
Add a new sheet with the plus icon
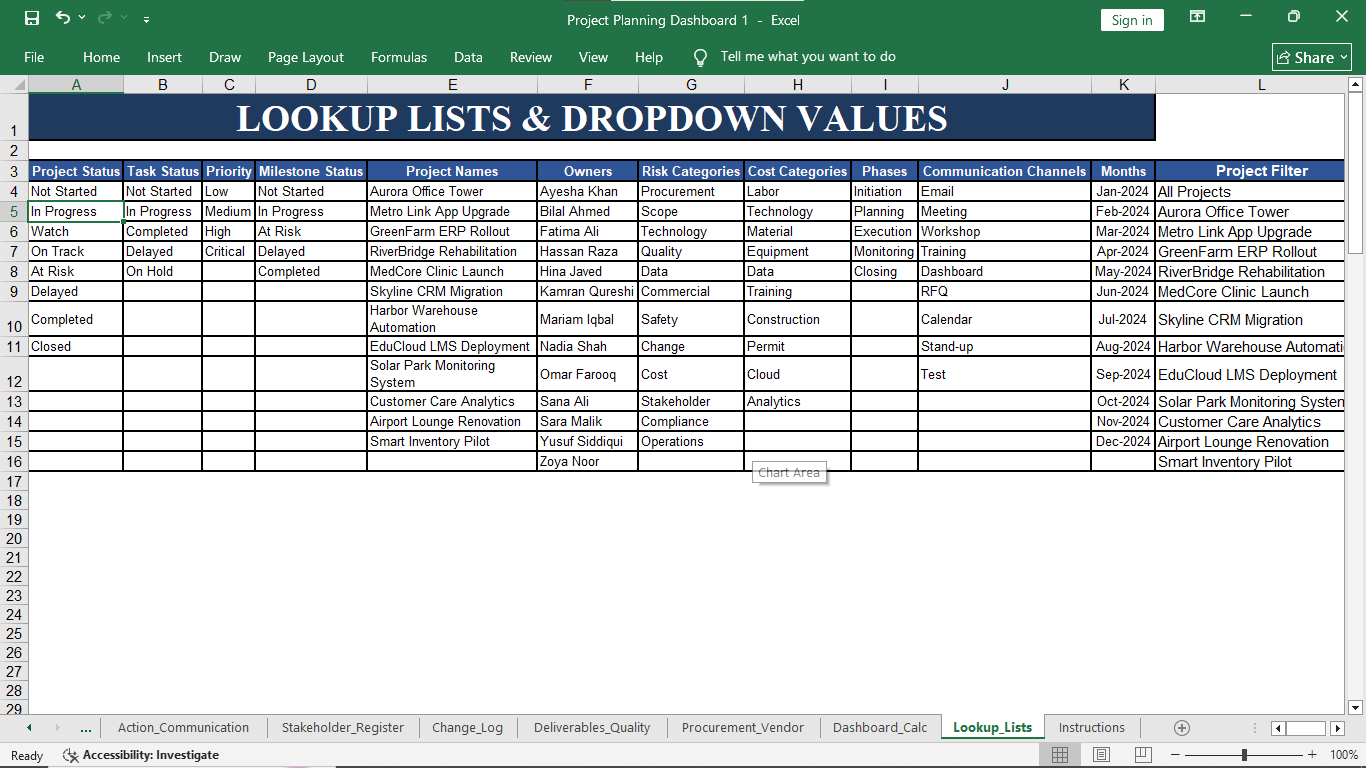pyautogui.click(x=1182, y=728)
